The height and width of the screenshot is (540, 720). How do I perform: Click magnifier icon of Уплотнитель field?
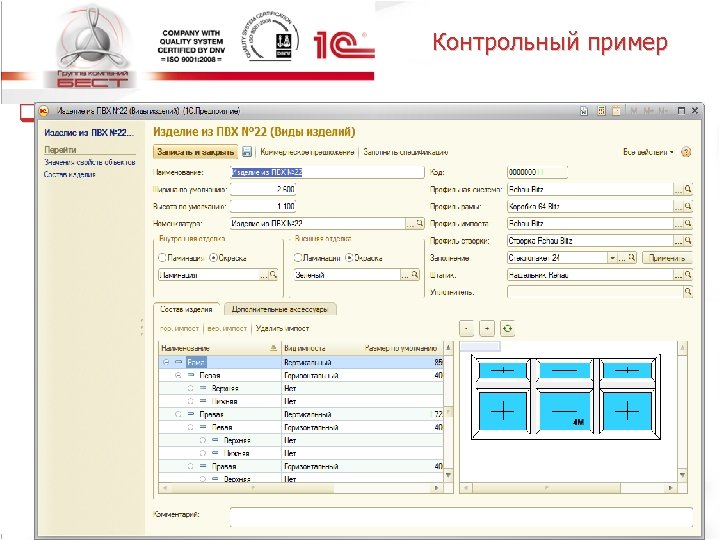688,292
